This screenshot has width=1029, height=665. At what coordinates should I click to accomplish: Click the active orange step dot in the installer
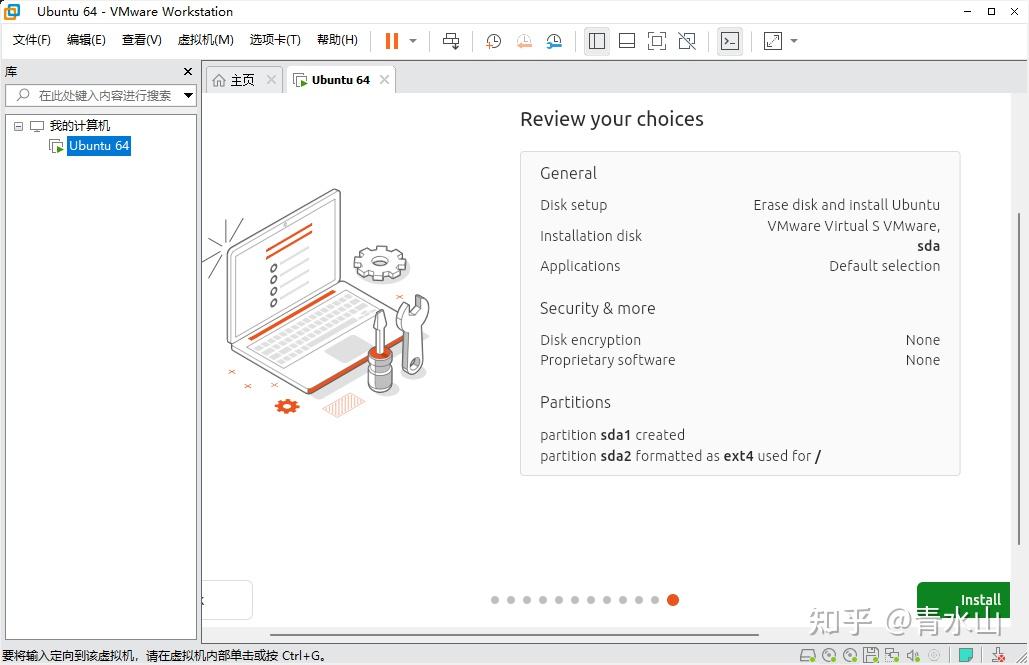point(673,599)
